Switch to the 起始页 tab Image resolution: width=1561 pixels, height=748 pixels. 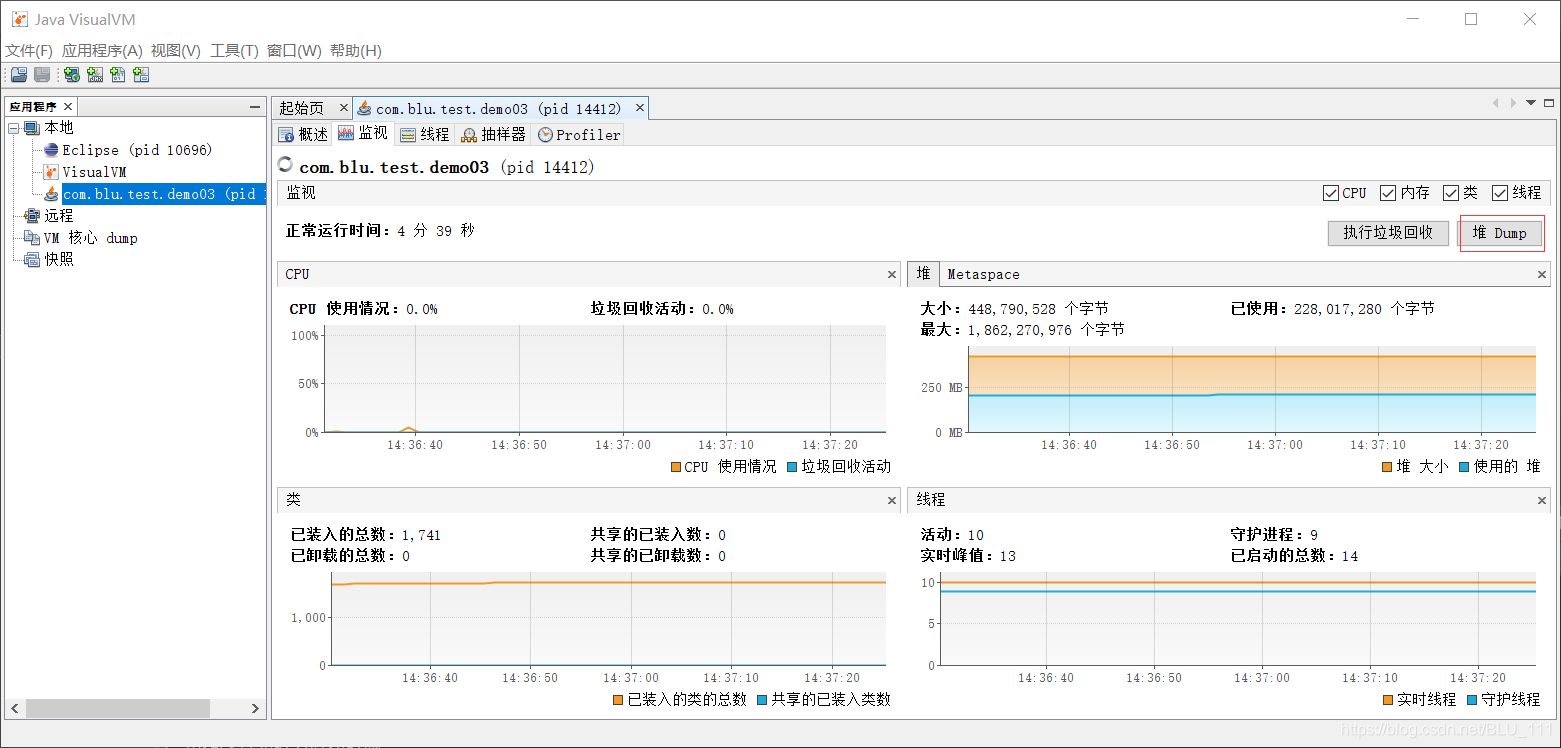coord(301,108)
